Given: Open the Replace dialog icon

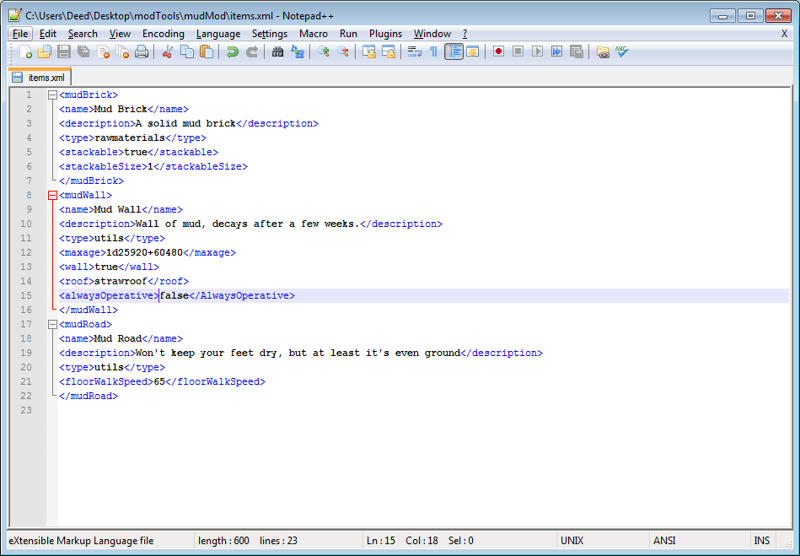Looking at the screenshot, I should [x=297, y=52].
